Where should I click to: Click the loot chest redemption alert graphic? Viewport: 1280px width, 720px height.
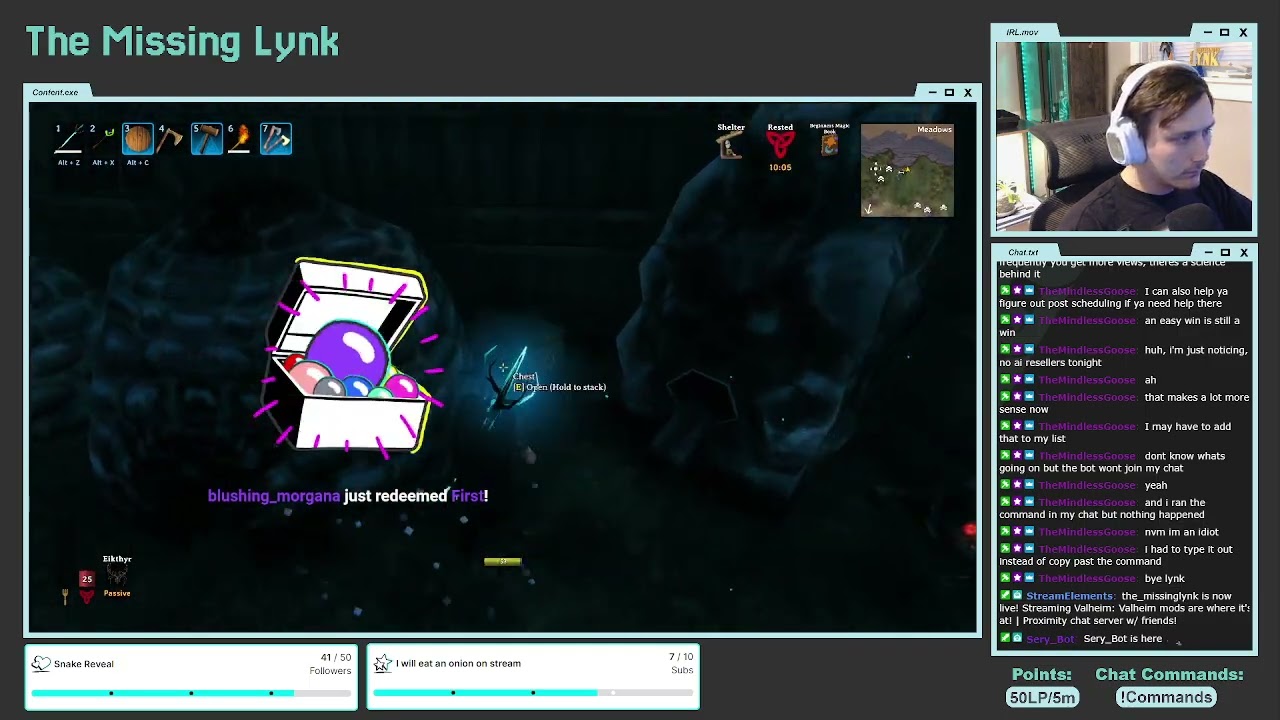pos(350,358)
